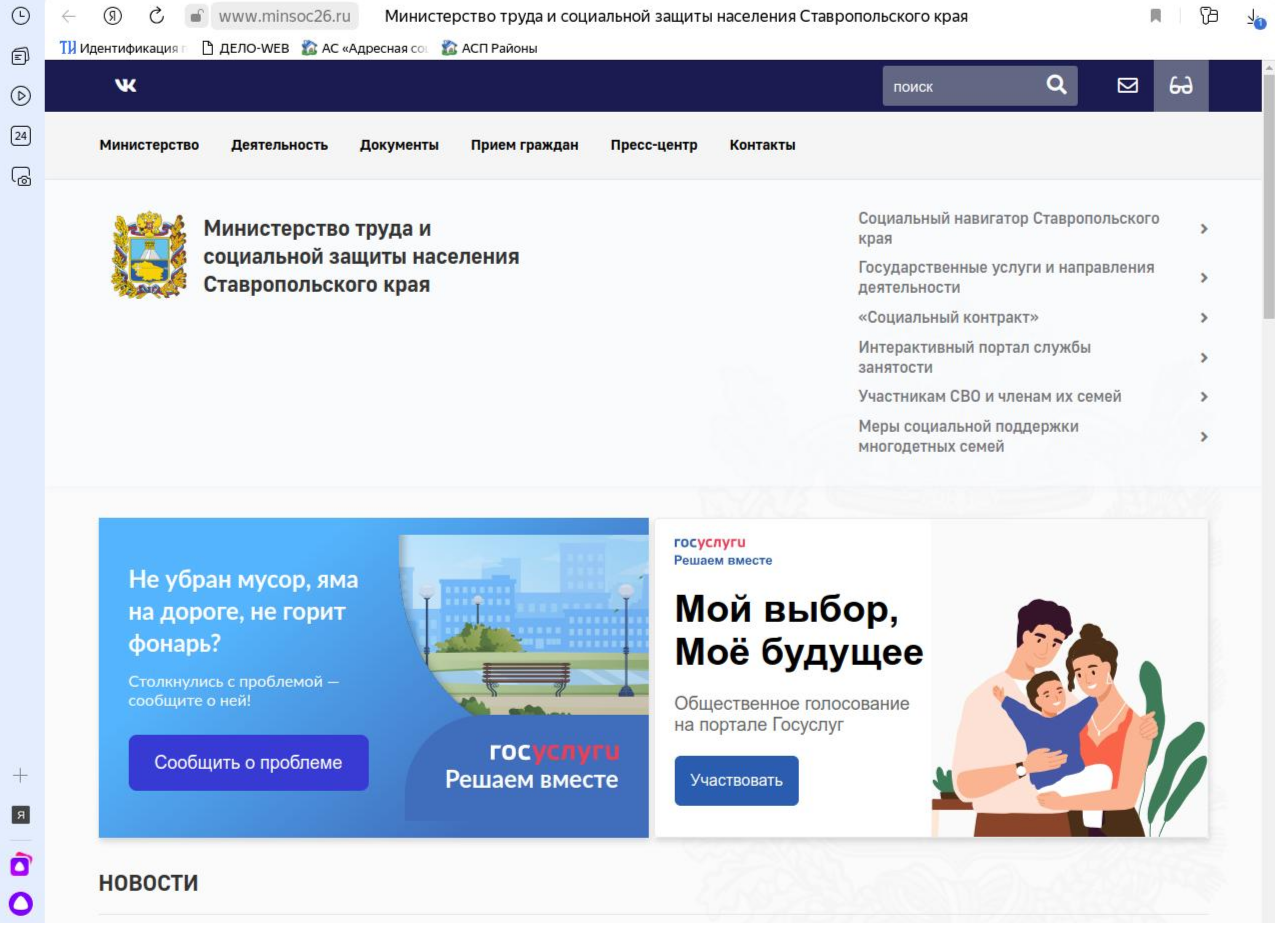
Task: Open the envelope mail icon
Action: 1126,87
